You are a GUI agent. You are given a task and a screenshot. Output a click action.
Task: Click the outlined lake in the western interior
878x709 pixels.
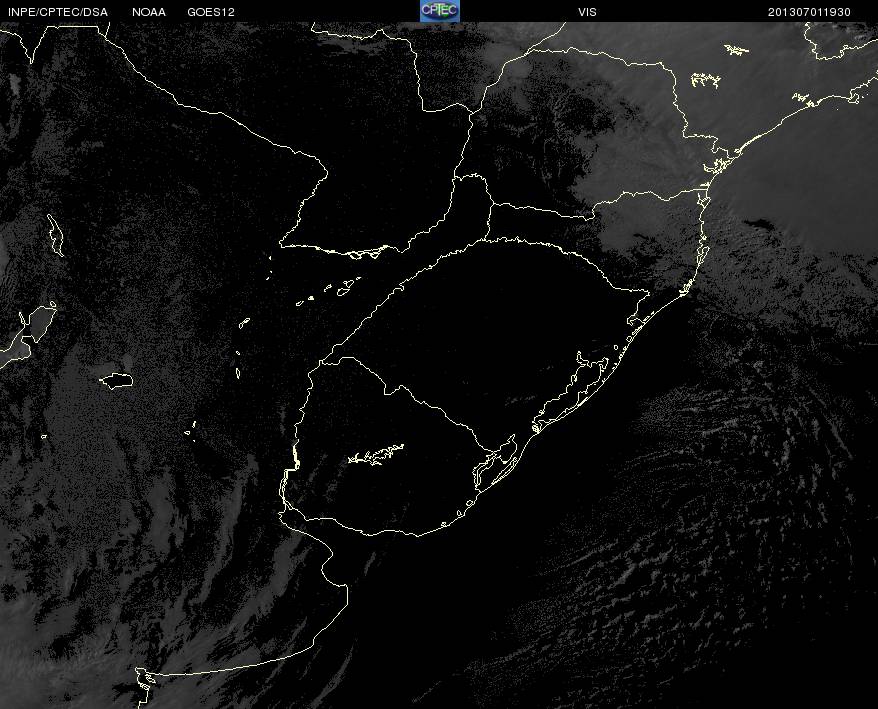click(116, 381)
